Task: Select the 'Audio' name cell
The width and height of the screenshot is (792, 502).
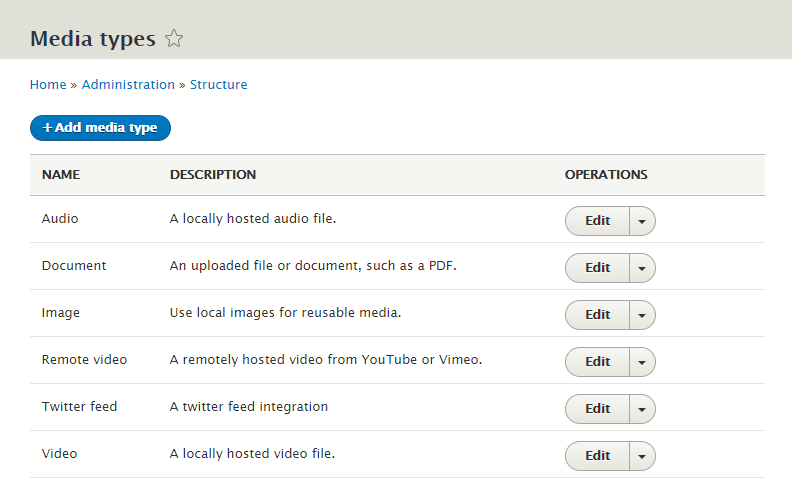Action: pos(60,219)
